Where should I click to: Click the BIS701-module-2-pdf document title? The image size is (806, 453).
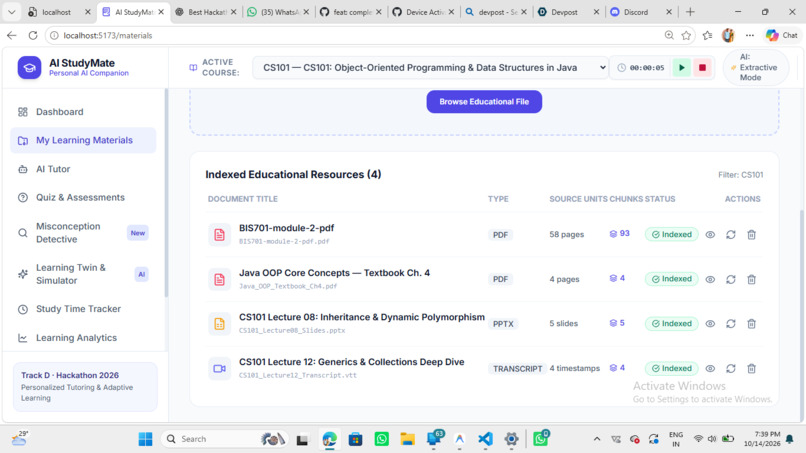click(286, 228)
